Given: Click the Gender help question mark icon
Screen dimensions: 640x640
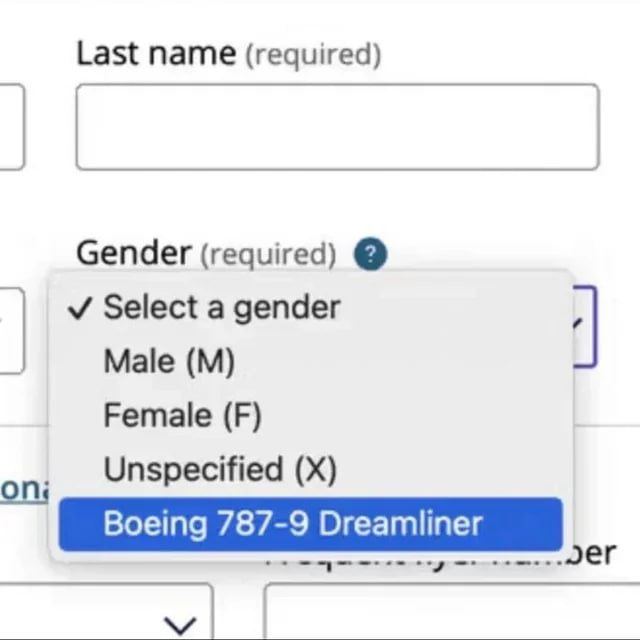Looking at the screenshot, I should tap(370, 254).
